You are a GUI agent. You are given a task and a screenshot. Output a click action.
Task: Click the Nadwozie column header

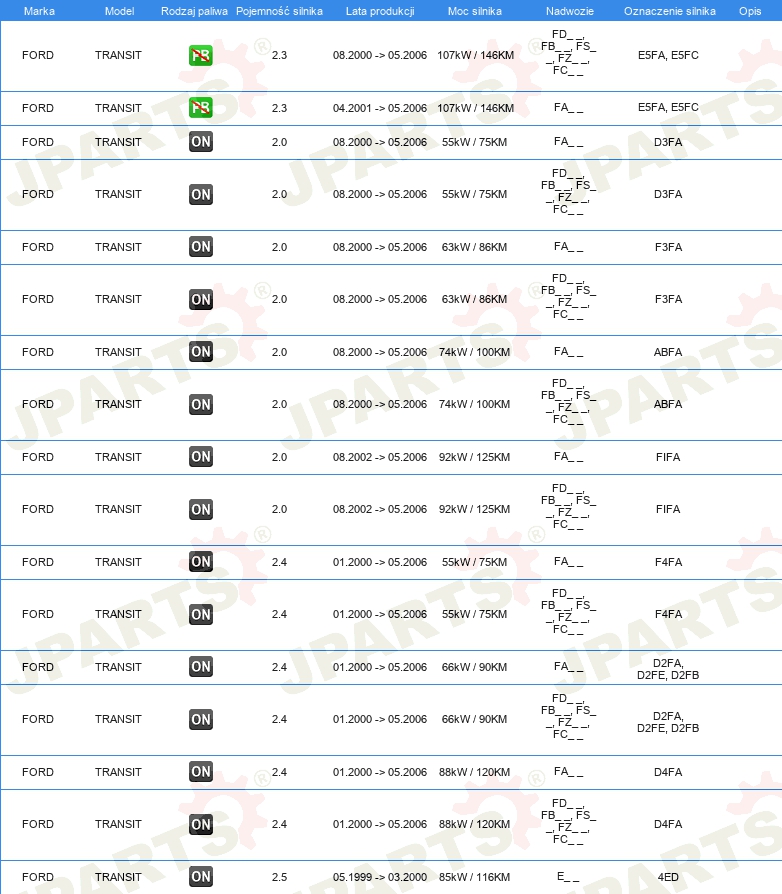(x=570, y=11)
